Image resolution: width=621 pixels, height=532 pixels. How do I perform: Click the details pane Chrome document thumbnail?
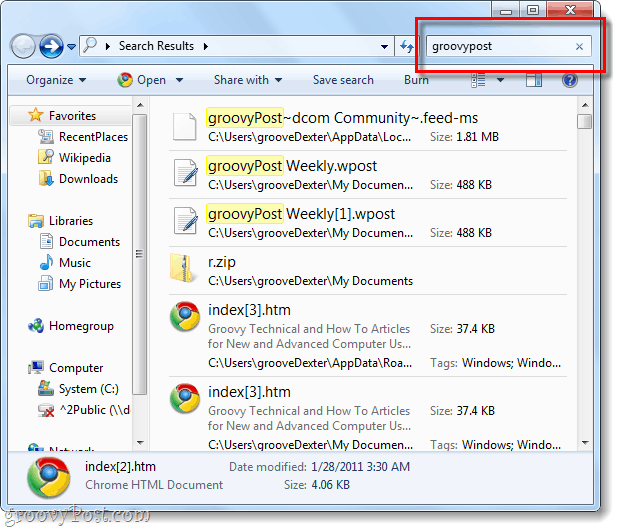click(49, 477)
